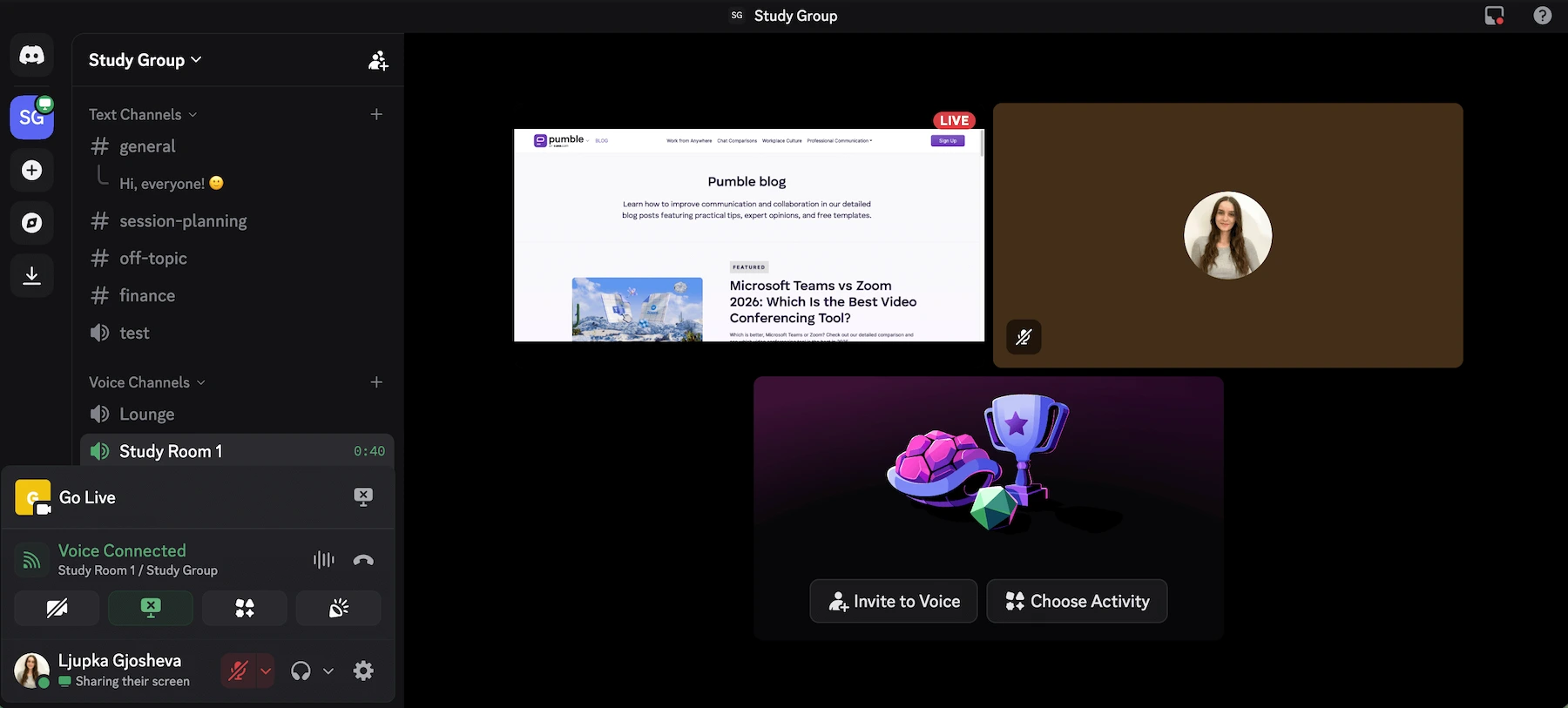Open User Settings gear icon
The width and height of the screenshot is (1568, 708).
pyautogui.click(x=363, y=671)
